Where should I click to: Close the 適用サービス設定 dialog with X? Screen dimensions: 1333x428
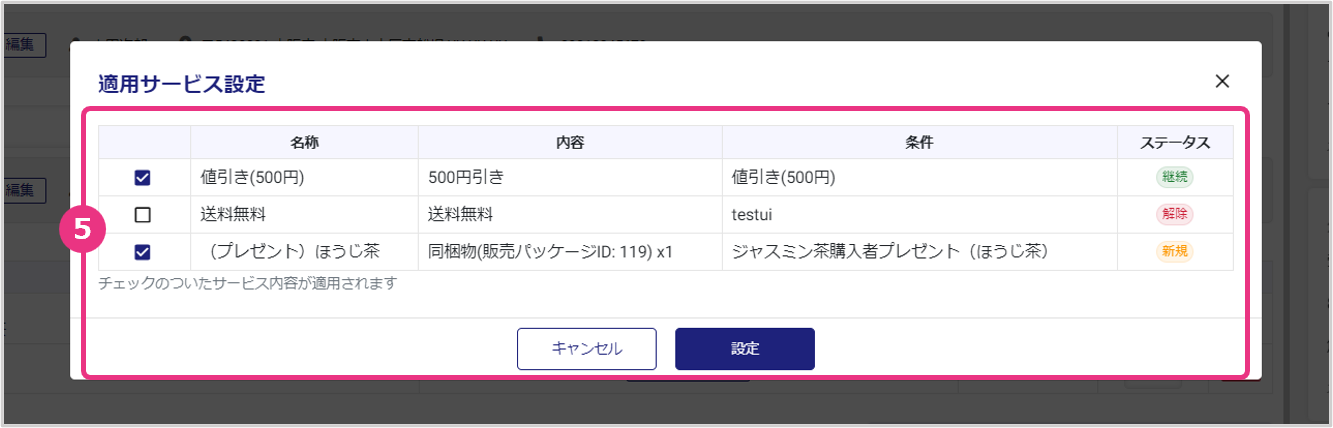1221,82
